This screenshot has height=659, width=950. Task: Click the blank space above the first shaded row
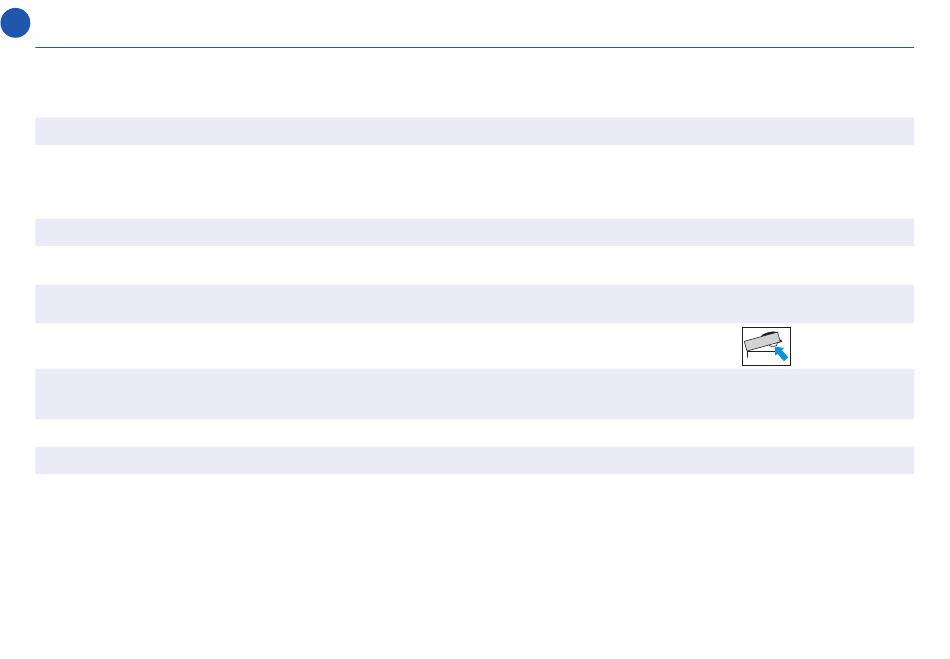[x=474, y=85]
